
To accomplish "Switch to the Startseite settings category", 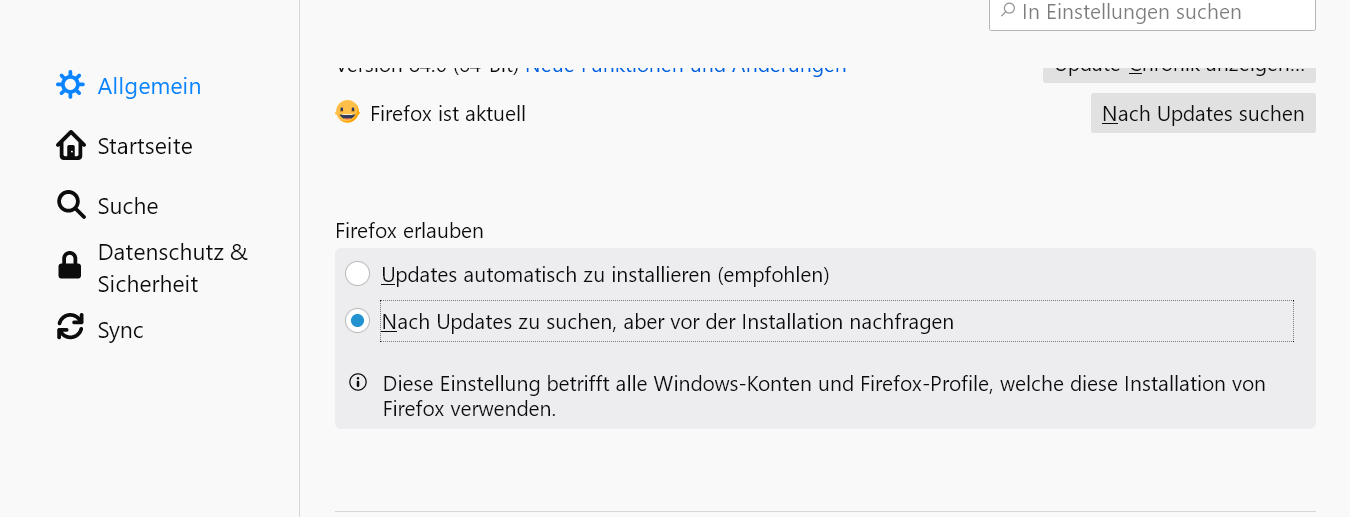I will pyautogui.click(x=145, y=147).
